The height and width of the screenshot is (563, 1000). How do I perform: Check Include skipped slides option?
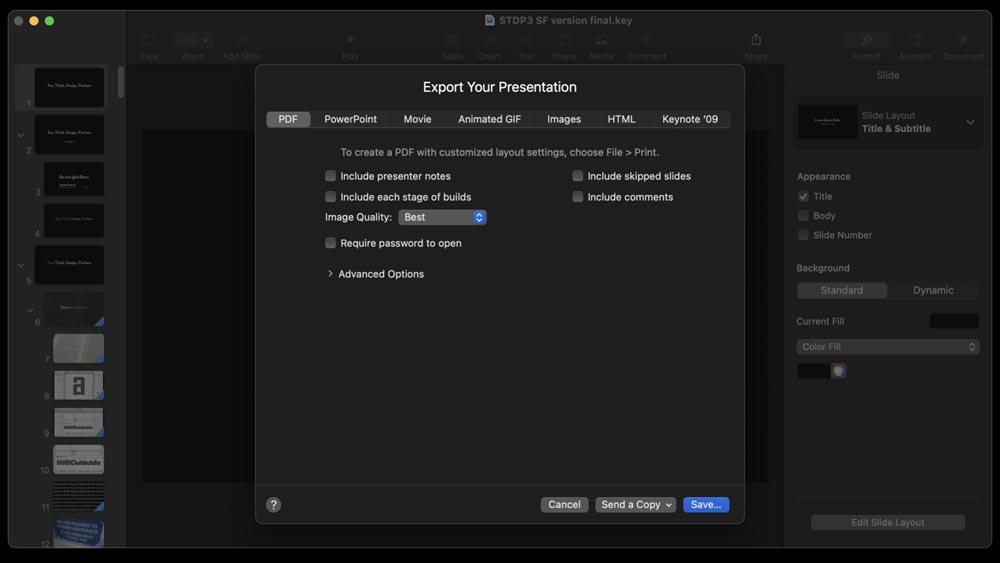pos(578,176)
